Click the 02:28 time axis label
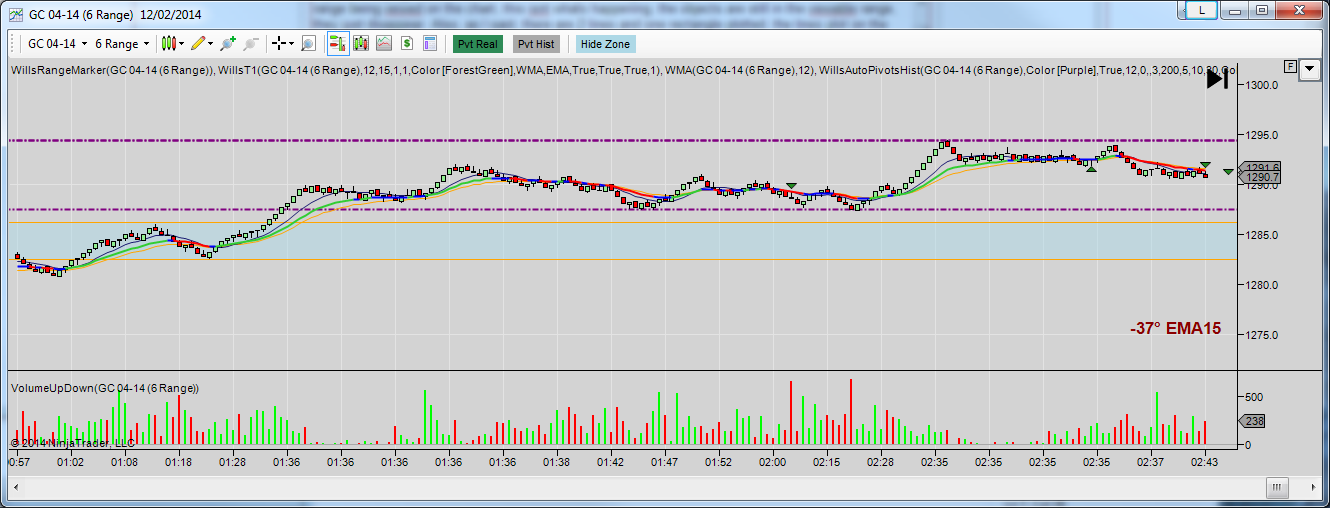The height and width of the screenshot is (508, 1330). click(880, 462)
